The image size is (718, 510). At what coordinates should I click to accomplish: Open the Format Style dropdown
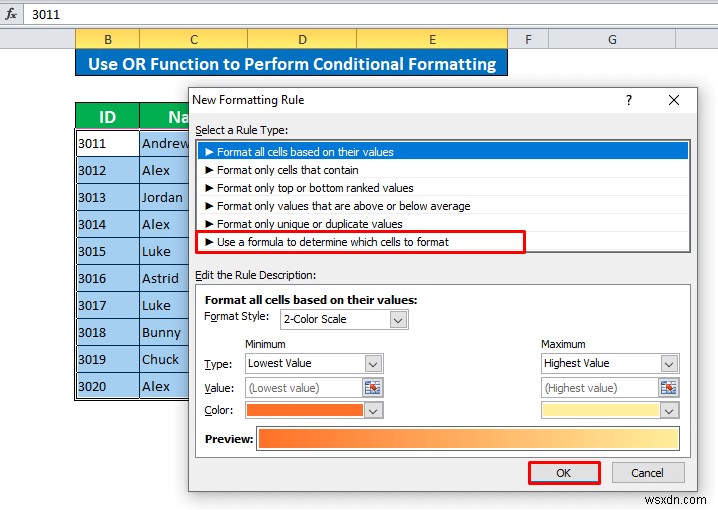[398, 320]
